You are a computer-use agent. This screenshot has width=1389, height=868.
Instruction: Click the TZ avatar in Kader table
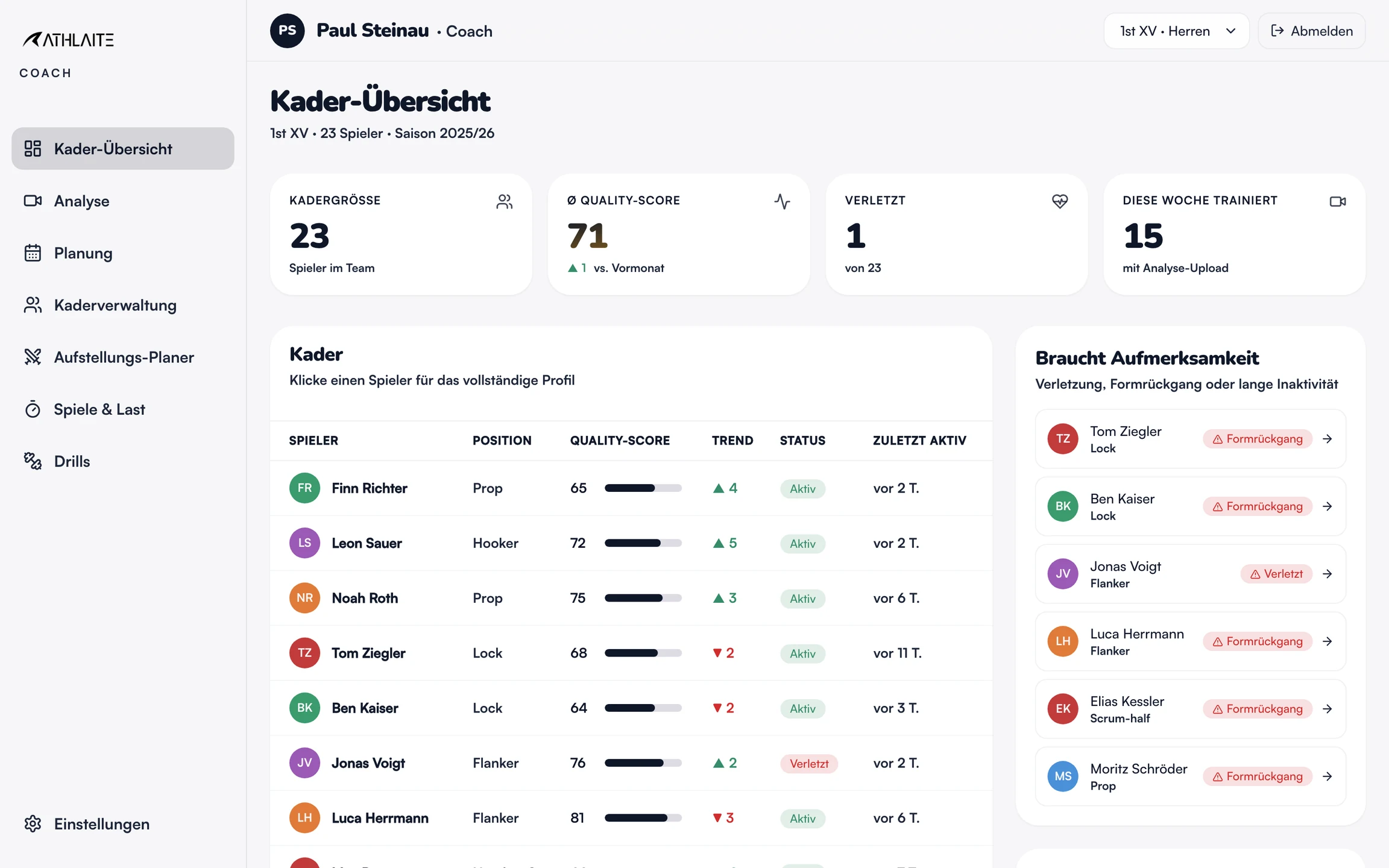tap(304, 653)
